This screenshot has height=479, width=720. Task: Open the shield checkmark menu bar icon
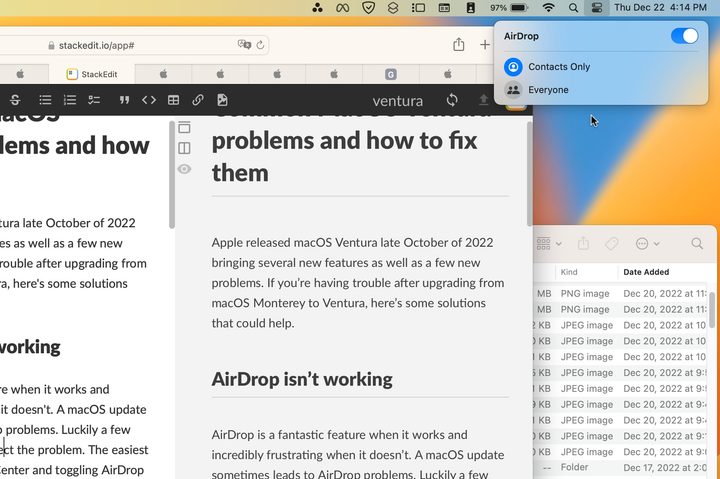[x=368, y=8]
